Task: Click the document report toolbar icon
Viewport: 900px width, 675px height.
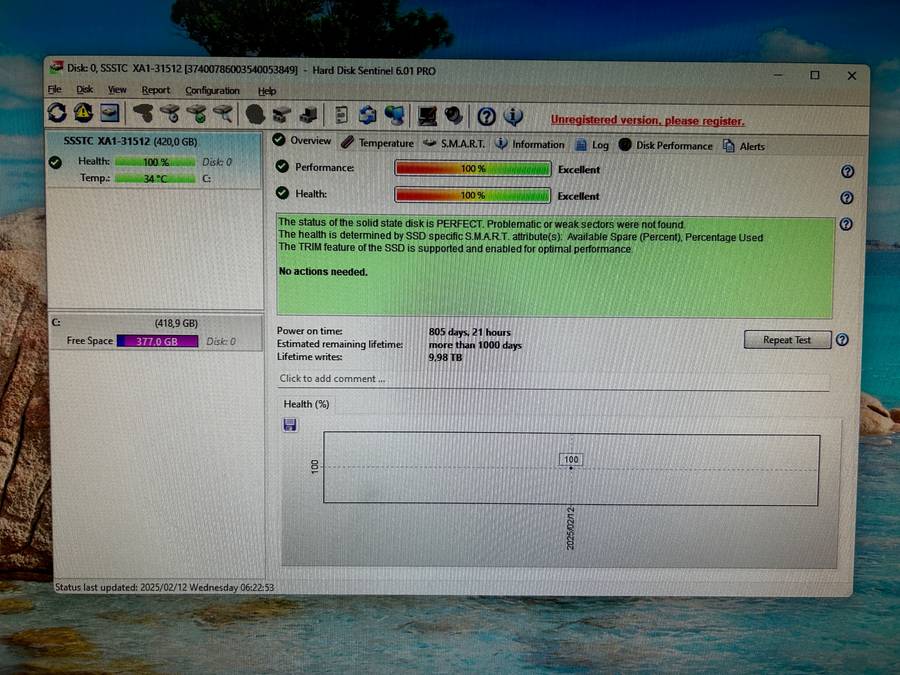Action: tap(341, 115)
